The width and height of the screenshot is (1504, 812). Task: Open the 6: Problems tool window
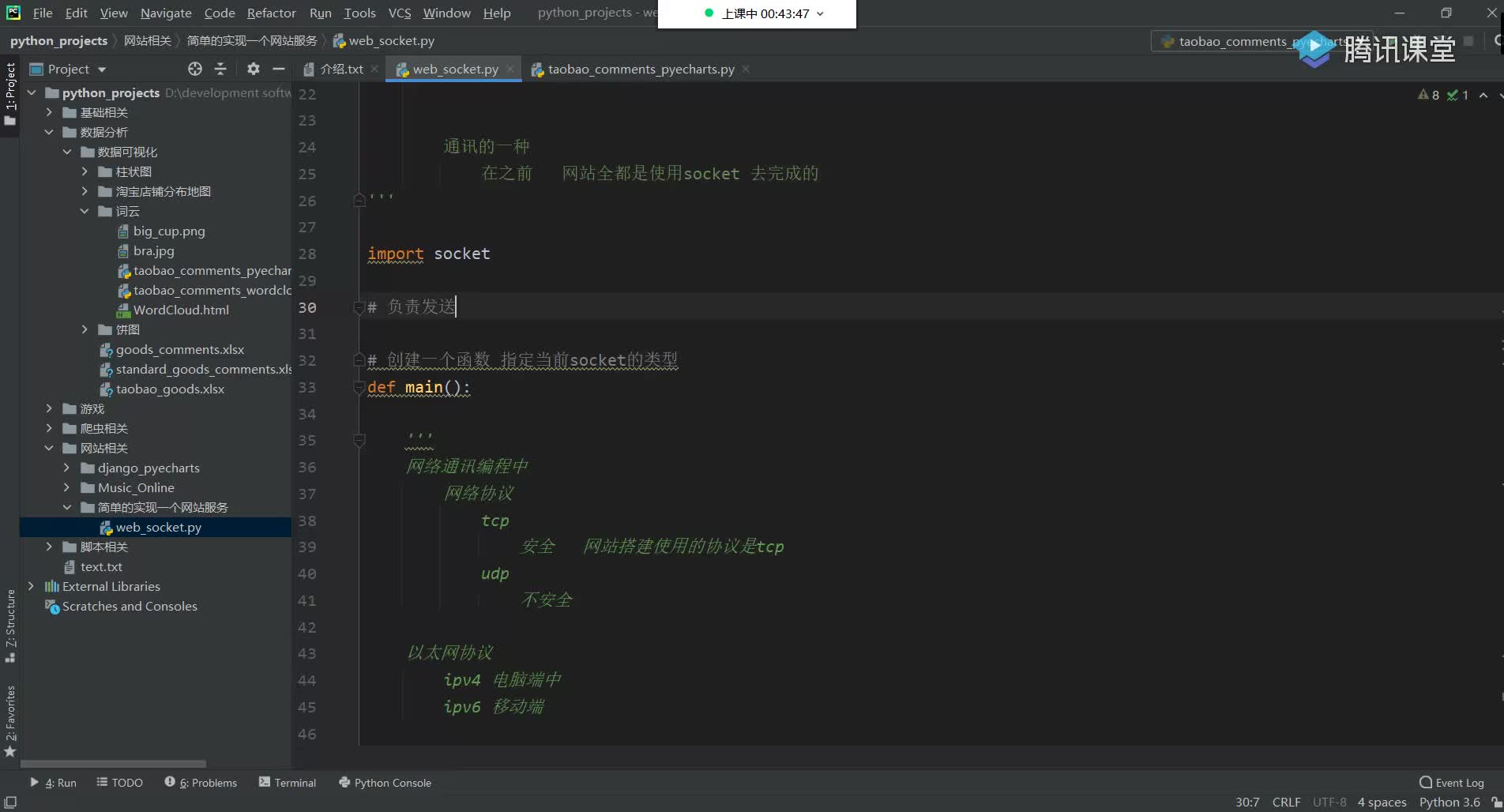coord(201,783)
